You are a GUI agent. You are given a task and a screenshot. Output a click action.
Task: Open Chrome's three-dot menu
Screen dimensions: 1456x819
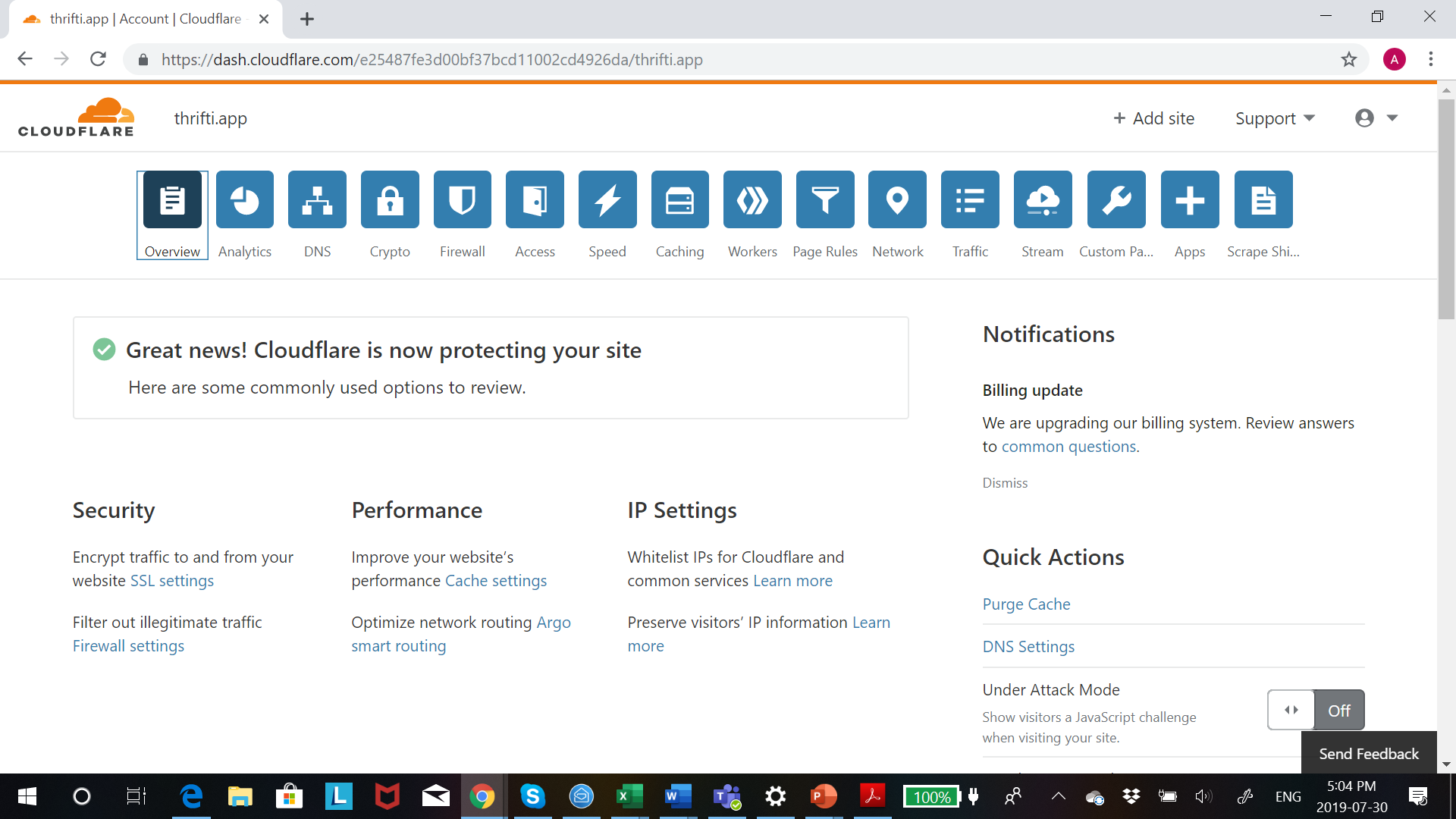(x=1431, y=59)
